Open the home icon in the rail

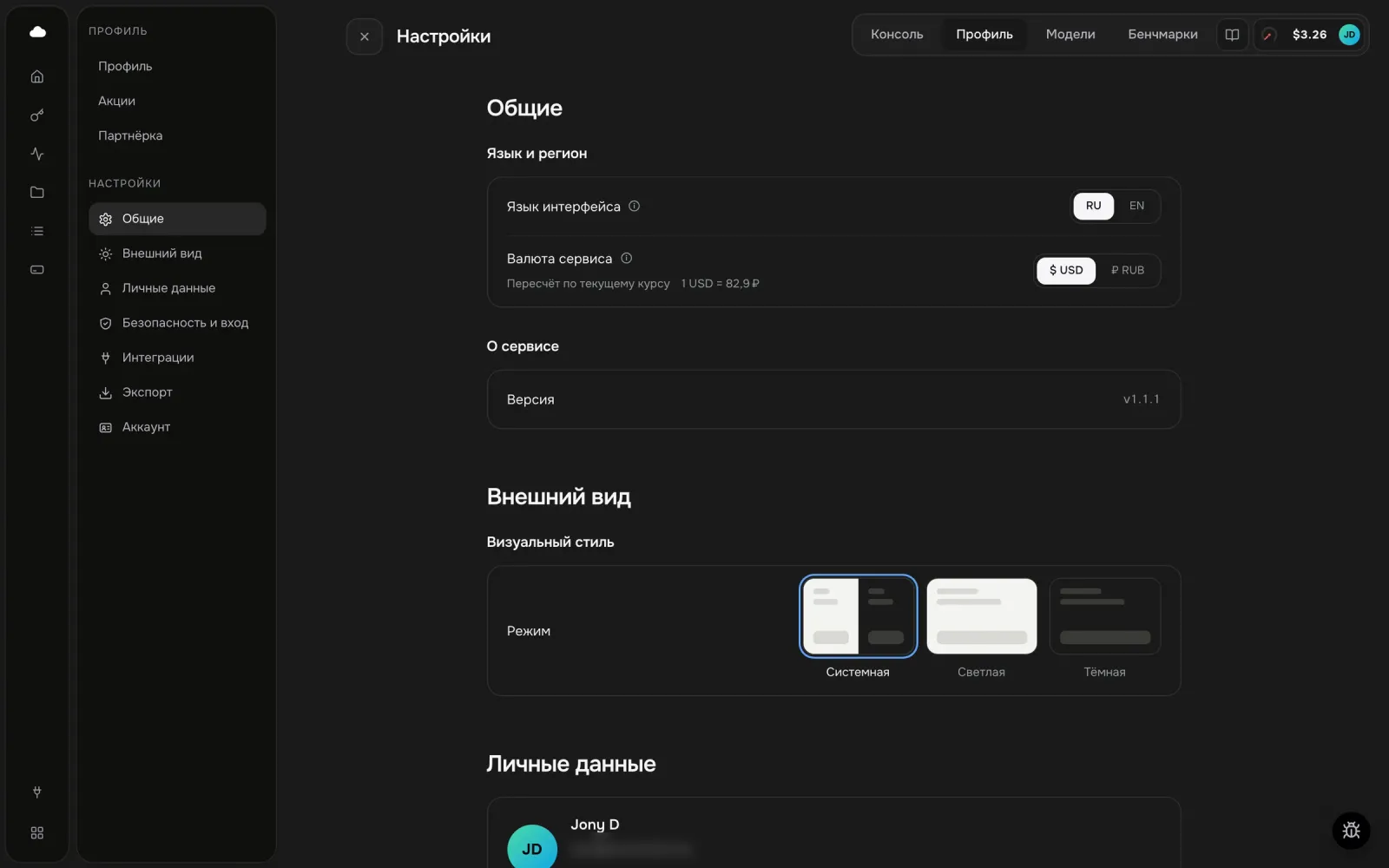coord(37,76)
